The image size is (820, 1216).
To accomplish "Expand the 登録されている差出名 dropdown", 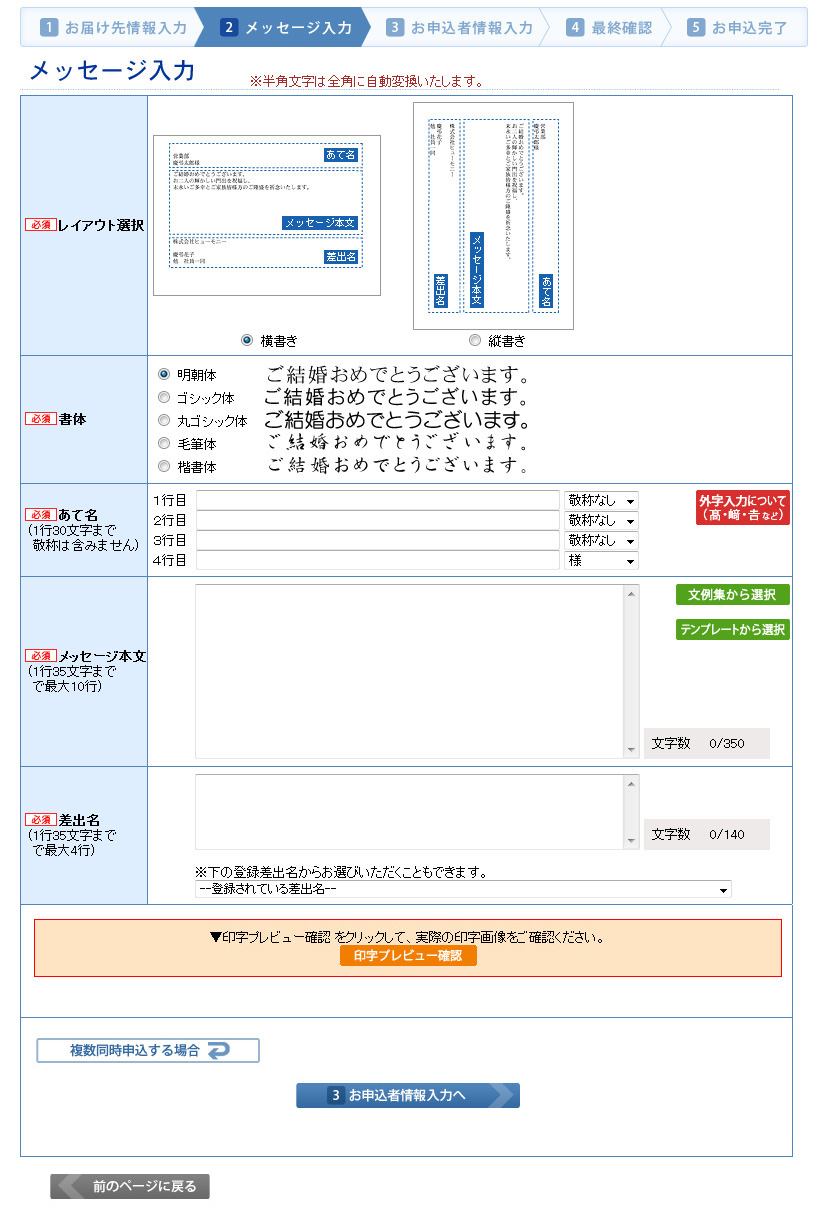I will (463, 889).
